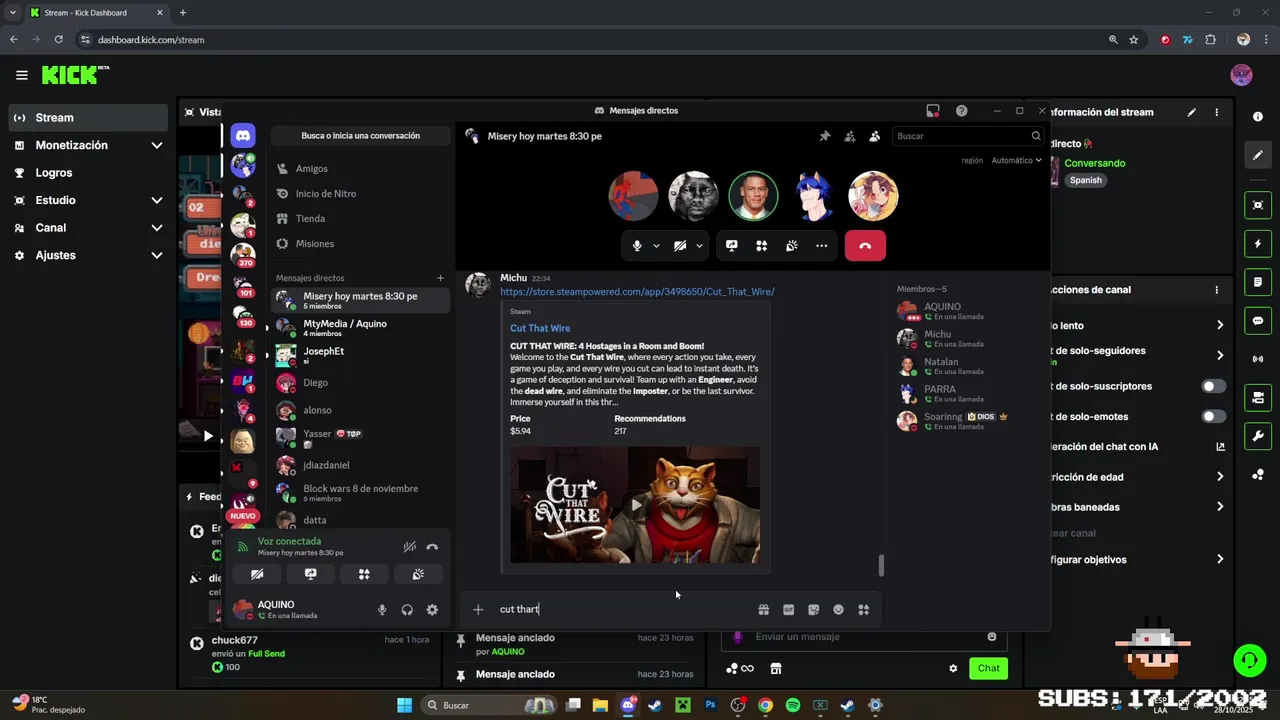Edit stream information pencil icon
The height and width of the screenshot is (720, 1280).
pos(1191,112)
